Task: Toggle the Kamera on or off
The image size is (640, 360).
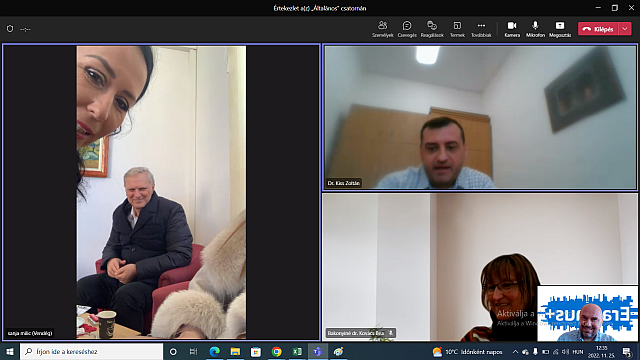Action: click(512, 29)
